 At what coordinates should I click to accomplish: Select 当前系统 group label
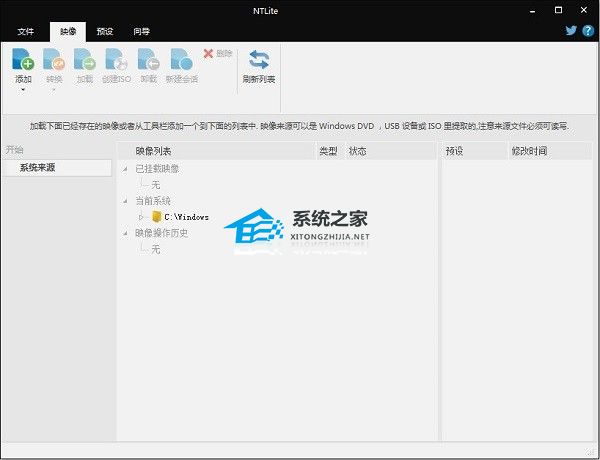(153, 201)
